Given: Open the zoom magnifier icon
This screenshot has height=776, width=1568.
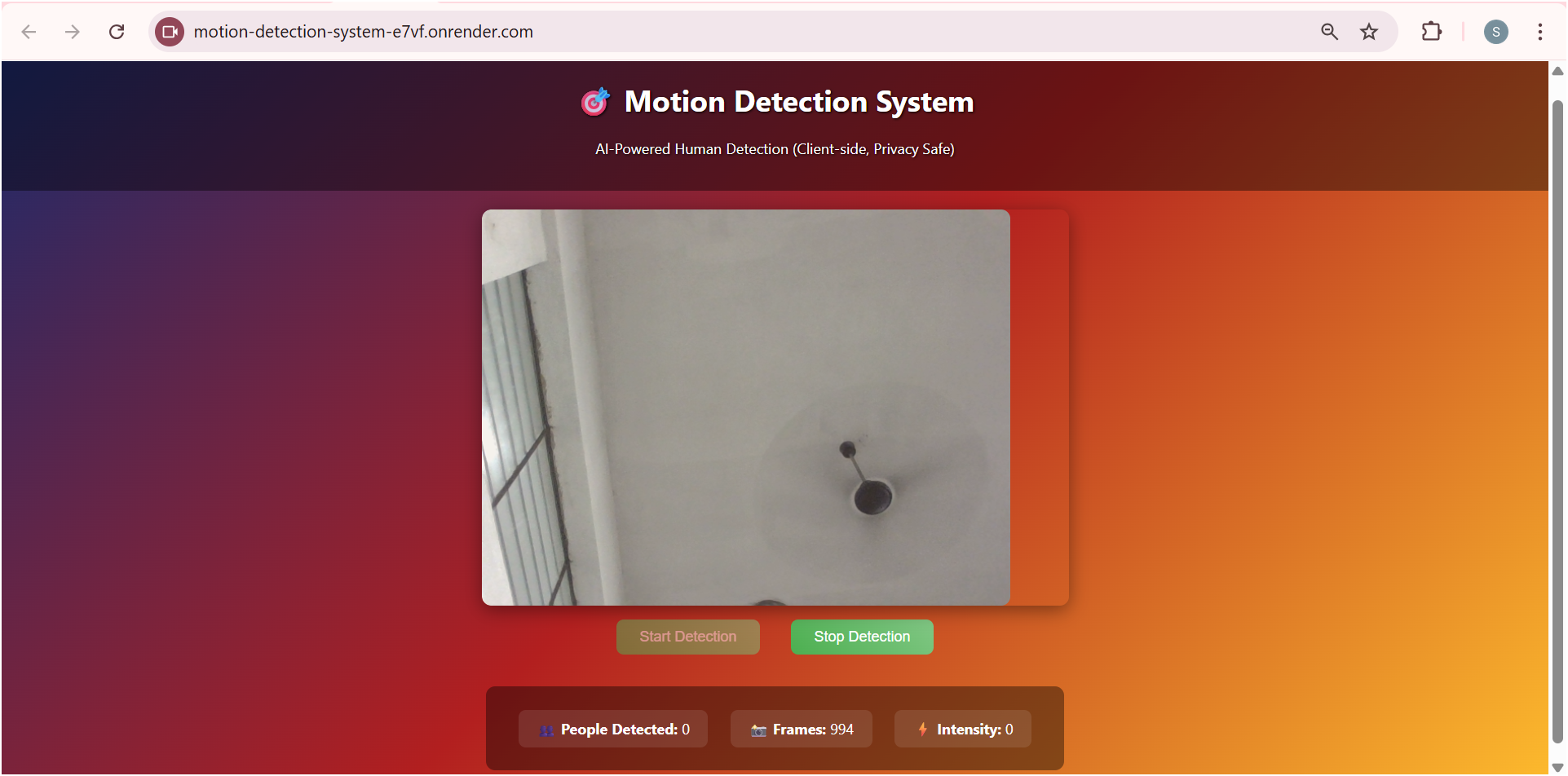Looking at the screenshot, I should click(1329, 32).
